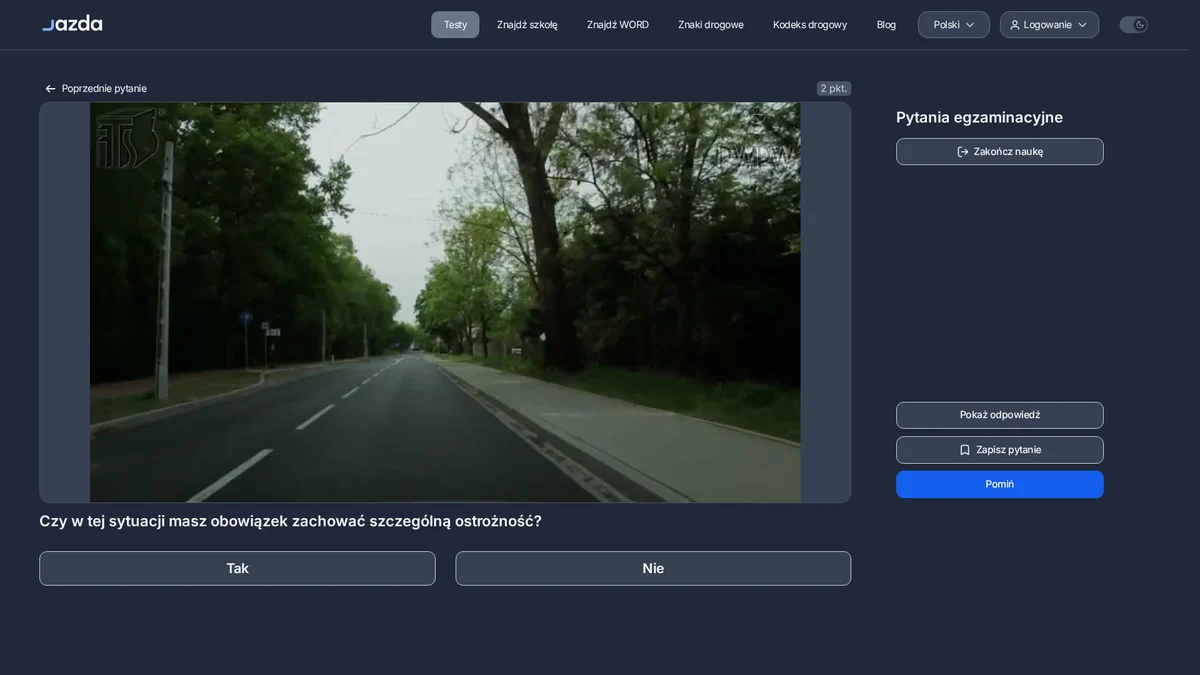Toggle the dark mode switch

[x=1133, y=25]
